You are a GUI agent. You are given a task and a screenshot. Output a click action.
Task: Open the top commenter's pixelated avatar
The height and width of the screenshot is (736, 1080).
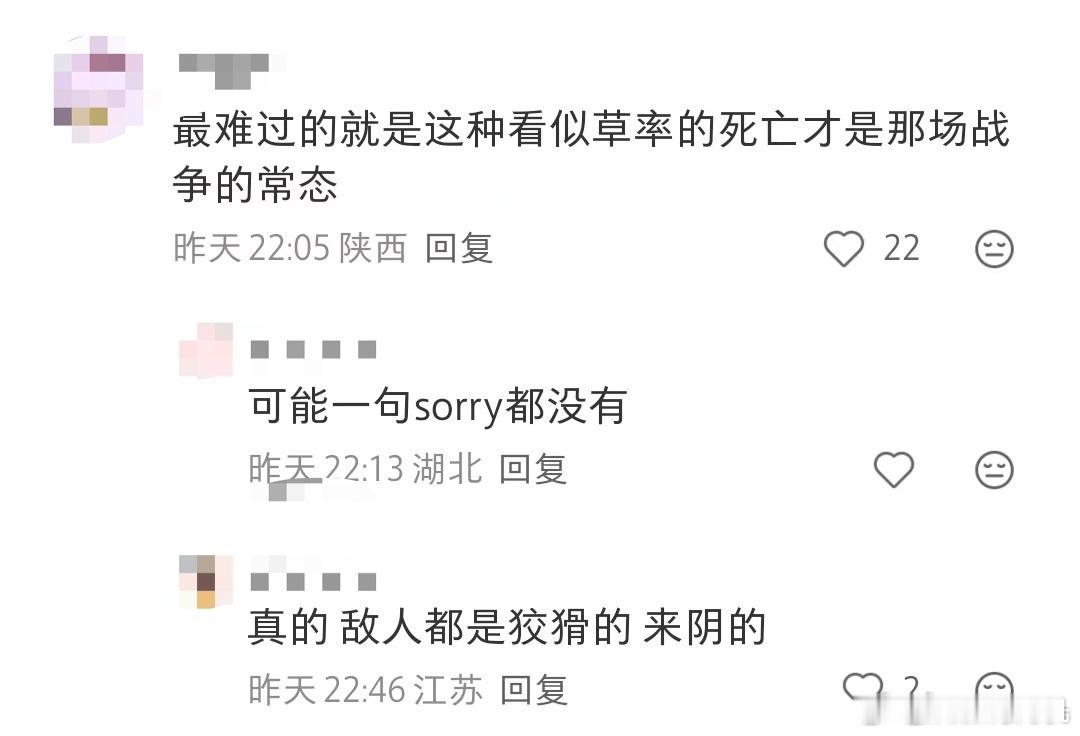(99, 90)
